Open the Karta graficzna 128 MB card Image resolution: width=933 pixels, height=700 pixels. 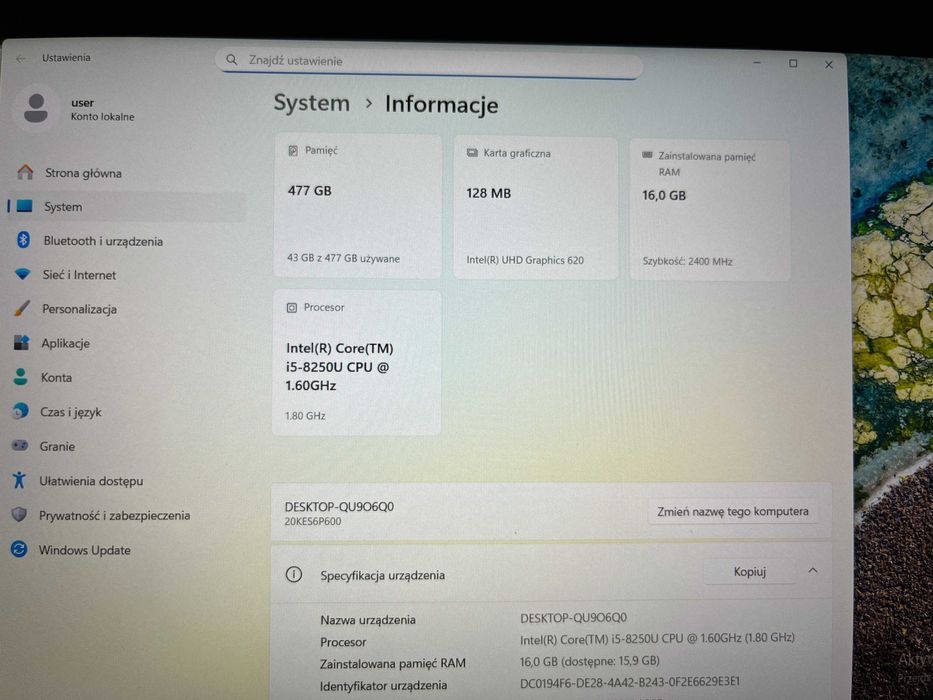click(536, 207)
